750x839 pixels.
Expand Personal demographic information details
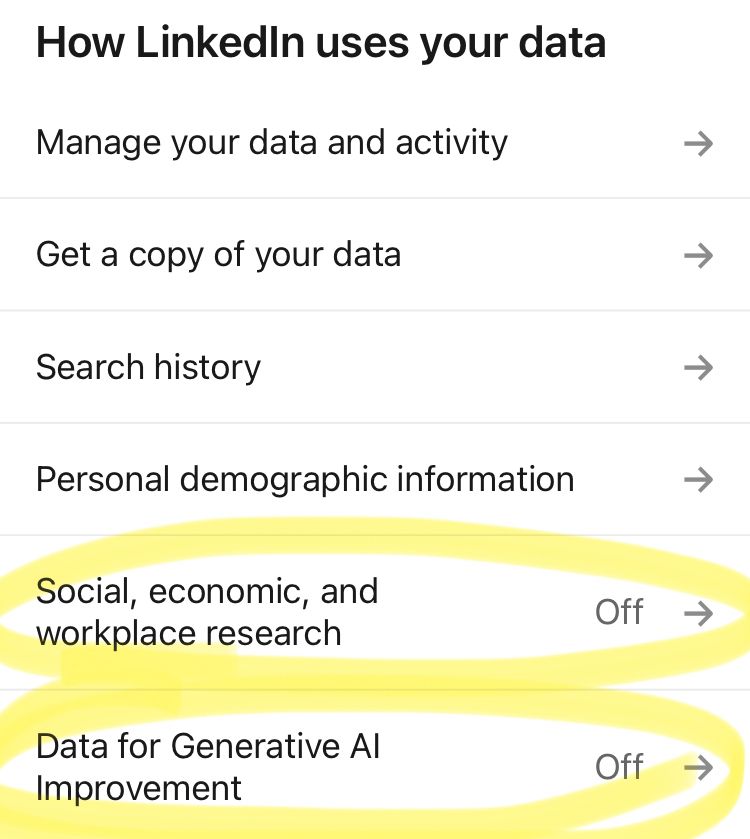tap(304, 480)
